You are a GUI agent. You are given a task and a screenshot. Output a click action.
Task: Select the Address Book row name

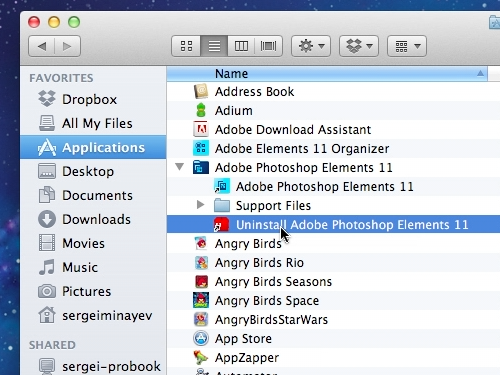click(255, 92)
